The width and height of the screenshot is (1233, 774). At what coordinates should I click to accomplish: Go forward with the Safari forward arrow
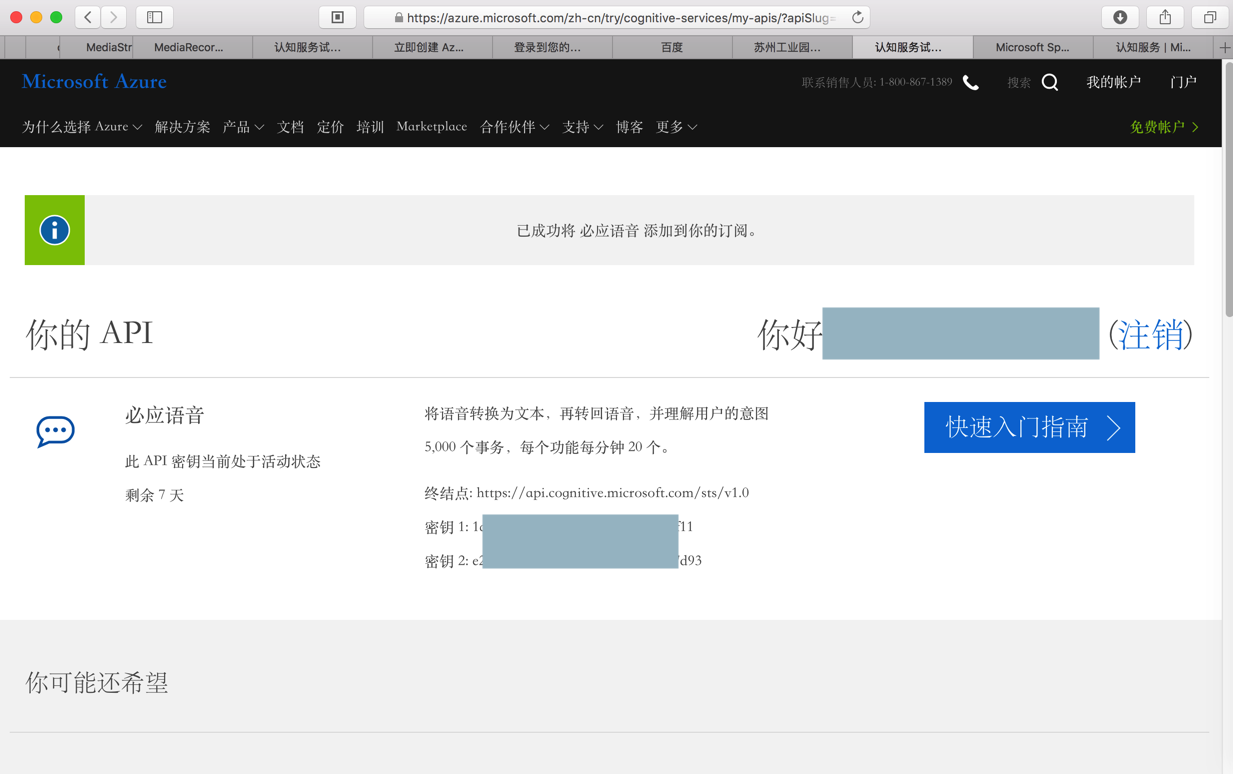[114, 17]
